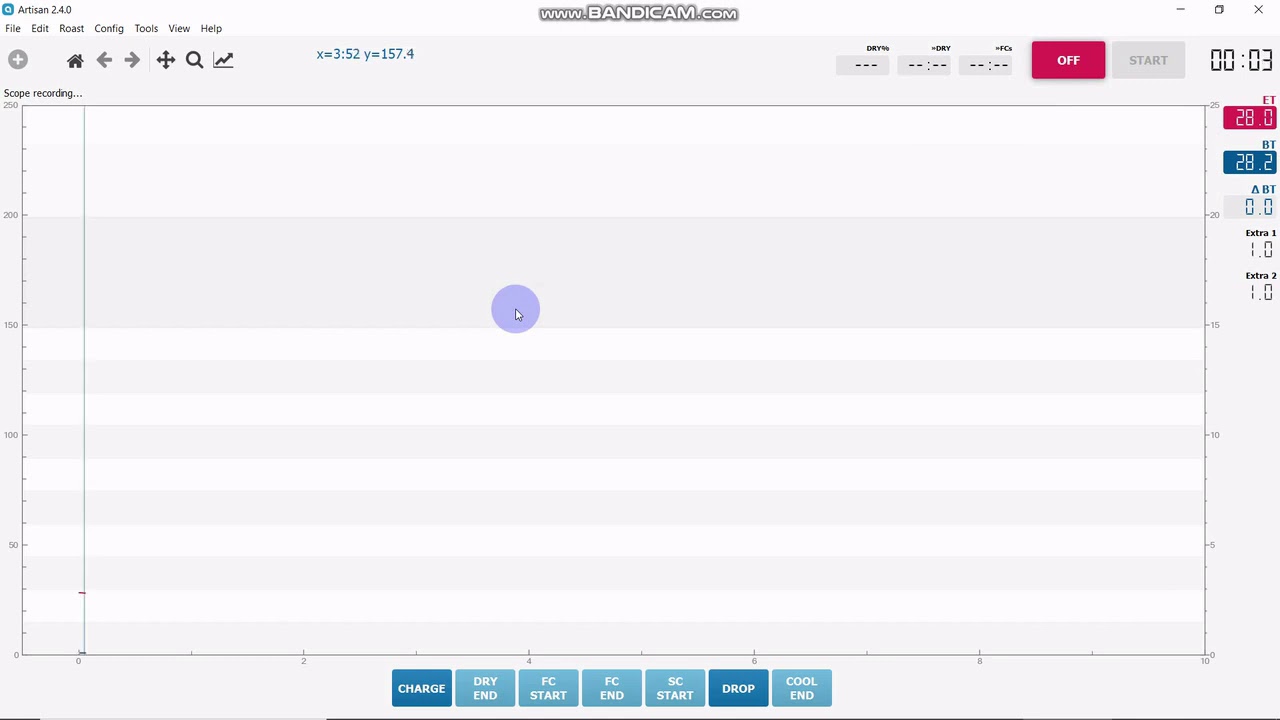Go back to previous view arrow
This screenshot has width=1280, height=720.
104,60
